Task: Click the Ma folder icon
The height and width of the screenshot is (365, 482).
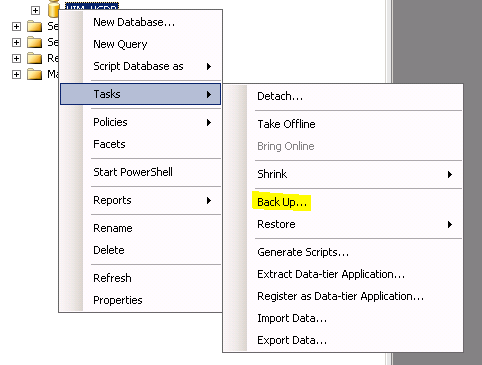Action: coord(35,74)
